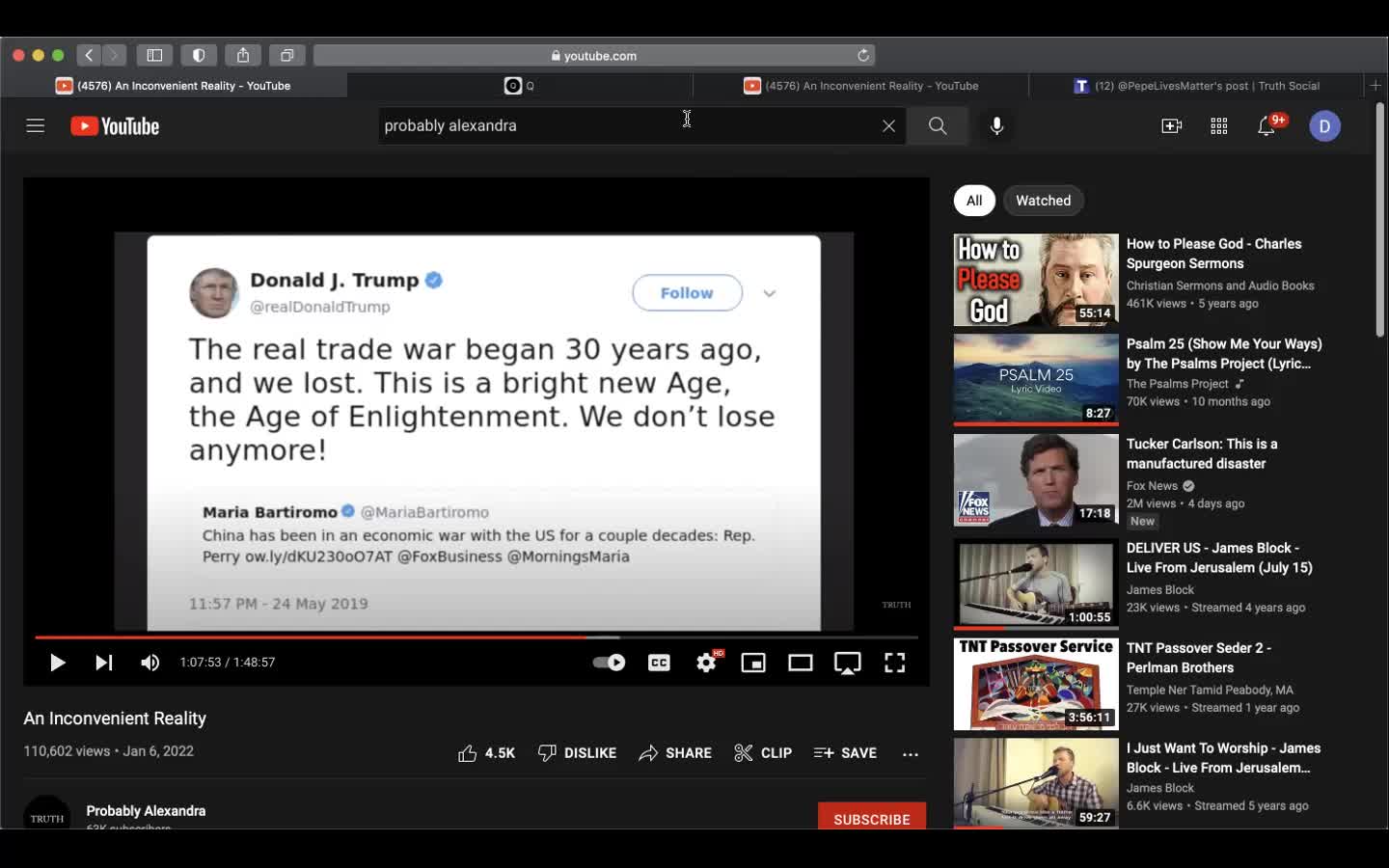Visit the Fox News channel link
Viewport: 1389px width, 868px height.
tap(1152, 486)
